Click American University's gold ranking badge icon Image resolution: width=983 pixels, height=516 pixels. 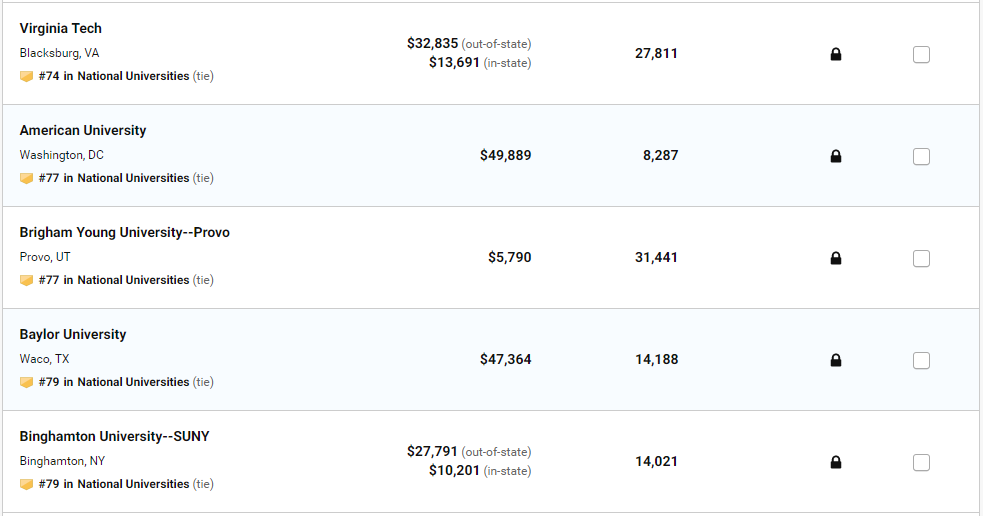[27, 178]
